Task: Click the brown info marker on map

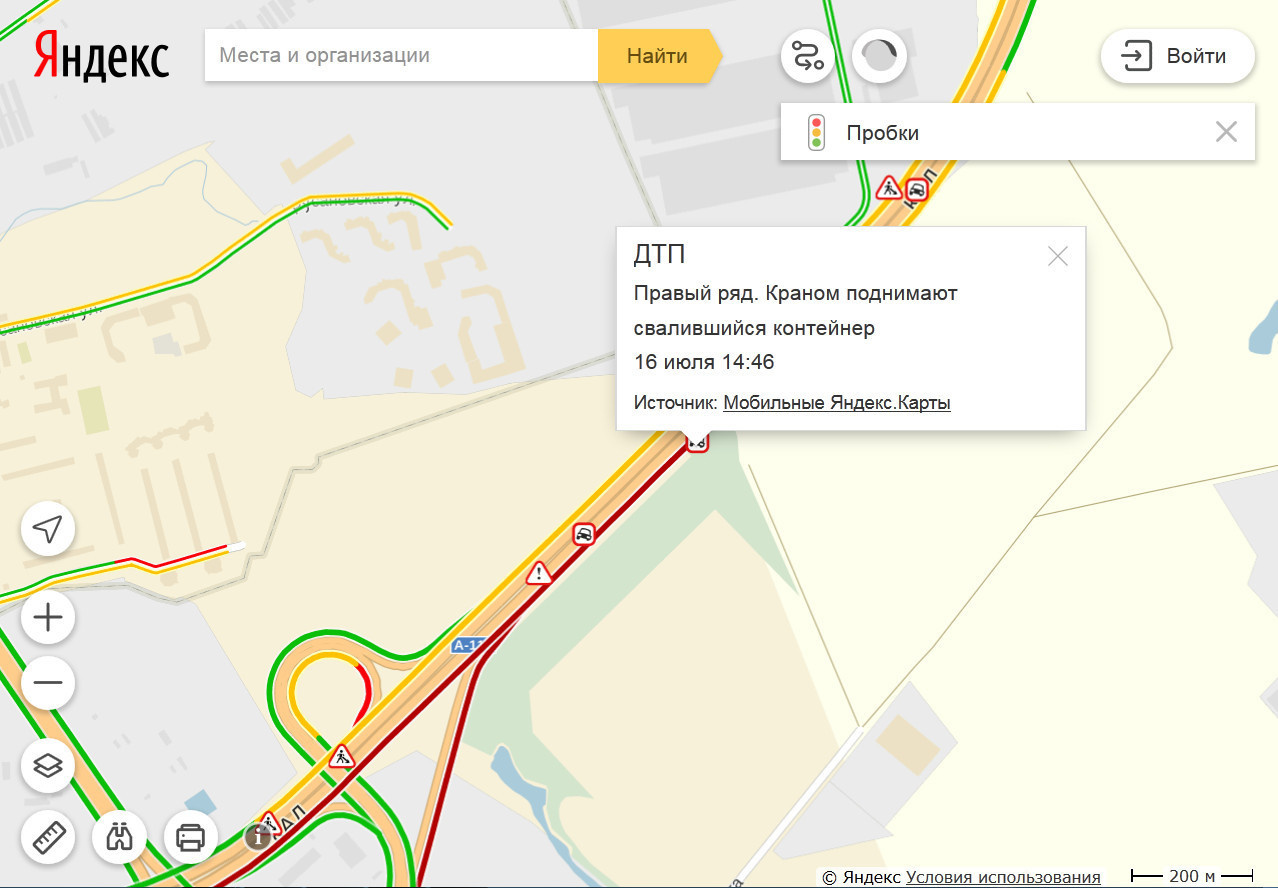Action: pos(258,837)
